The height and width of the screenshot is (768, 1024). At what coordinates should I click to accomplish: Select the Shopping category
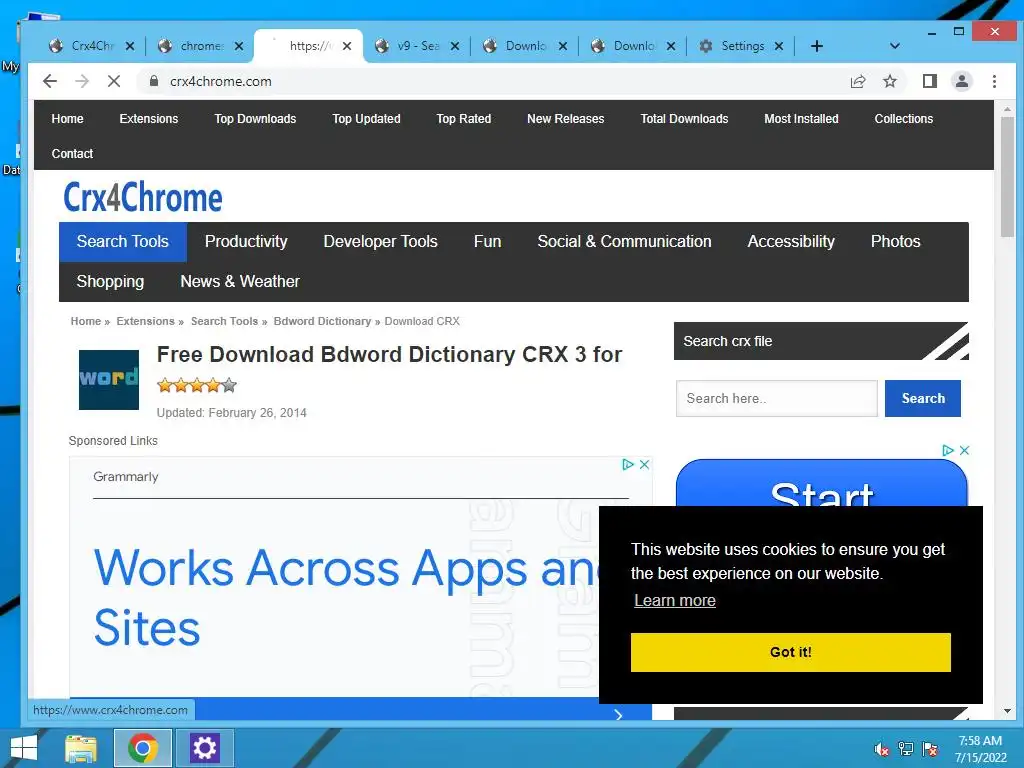point(110,281)
